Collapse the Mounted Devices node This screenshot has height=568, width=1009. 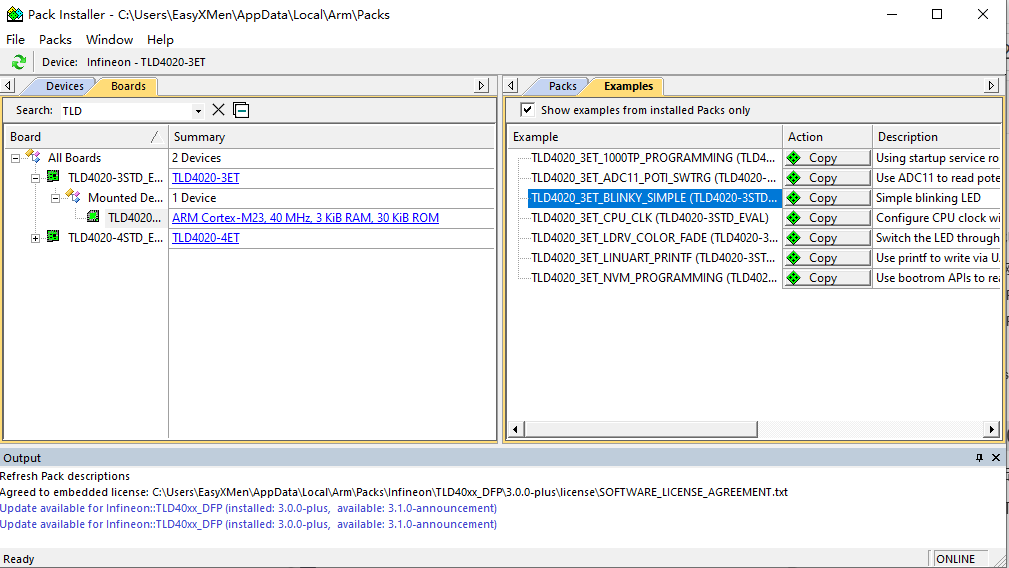tap(55, 198)
